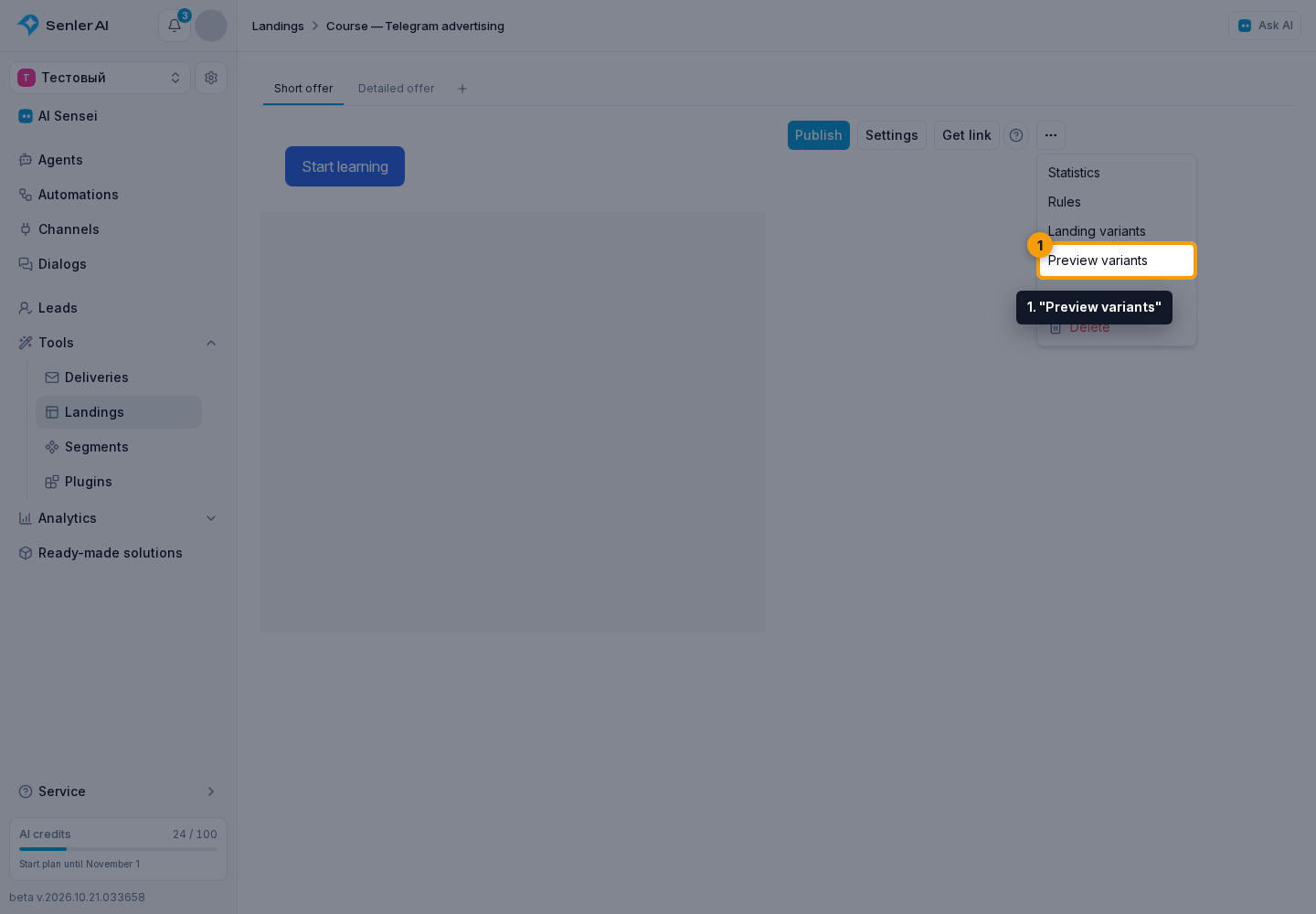Click Get link button
Viewport: 1316px width, 914px height.
pos(967,135)
